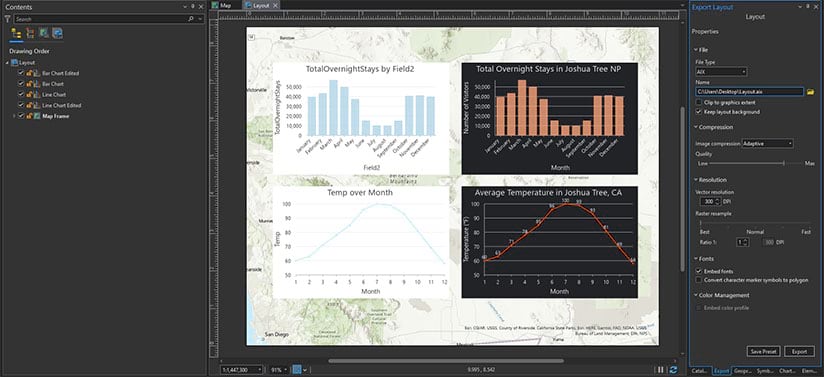Click the lock icon for Bar Chart Edited

29,73
